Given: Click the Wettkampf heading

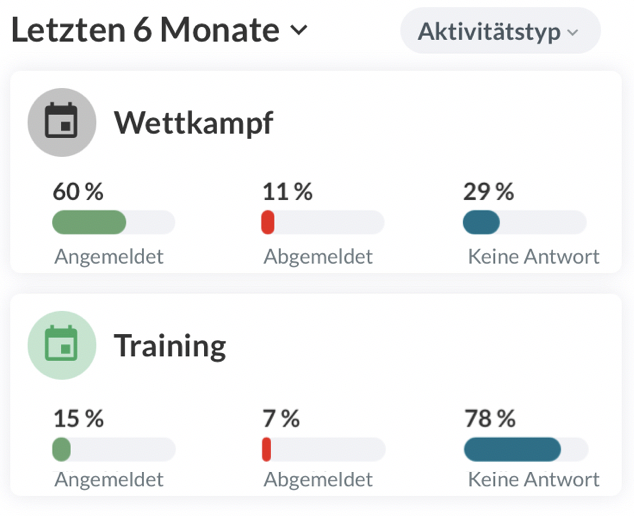Looking at the screenshot, I should pyautogui.click(x=193, y=123).
